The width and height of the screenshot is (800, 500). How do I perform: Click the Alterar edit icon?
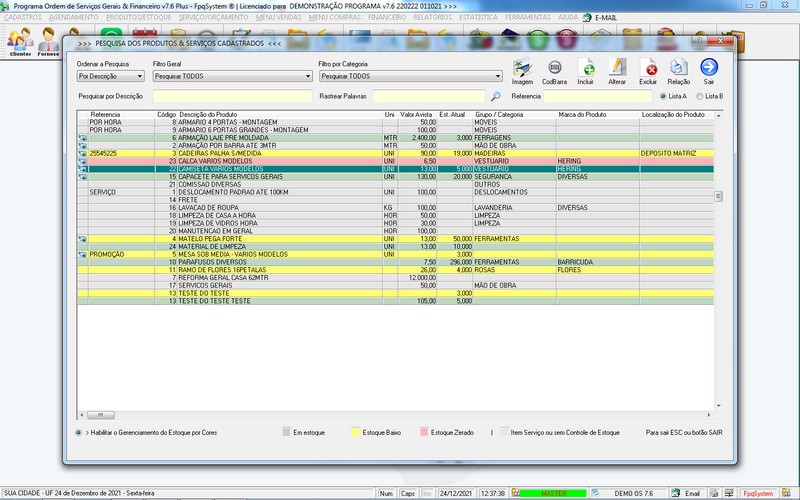pyautogui.click(x=617, y=68)
